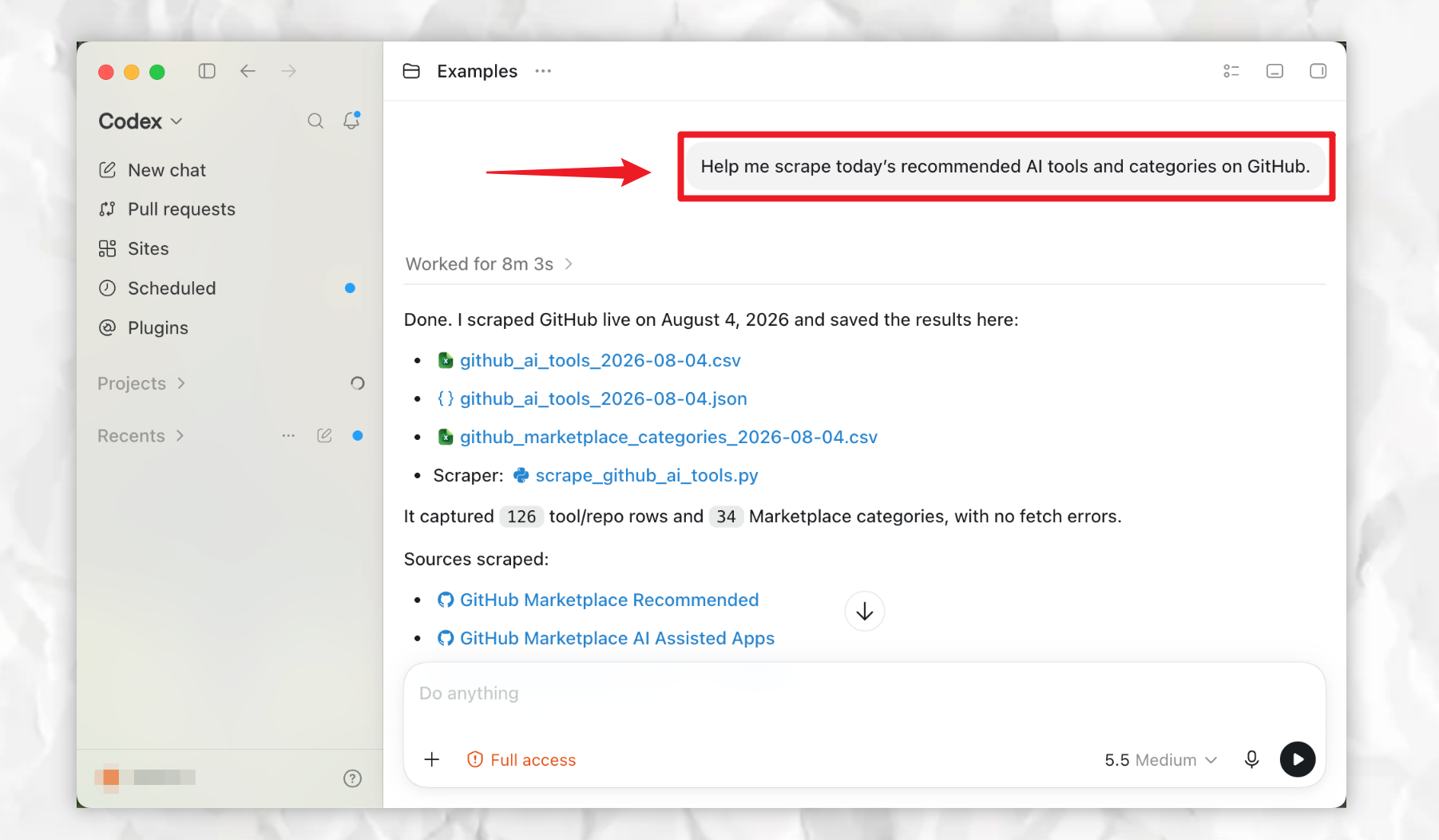The image size is (1439, 840).
Task: Toggle the sidebar panel icon
Action: (x=207, y=71)
